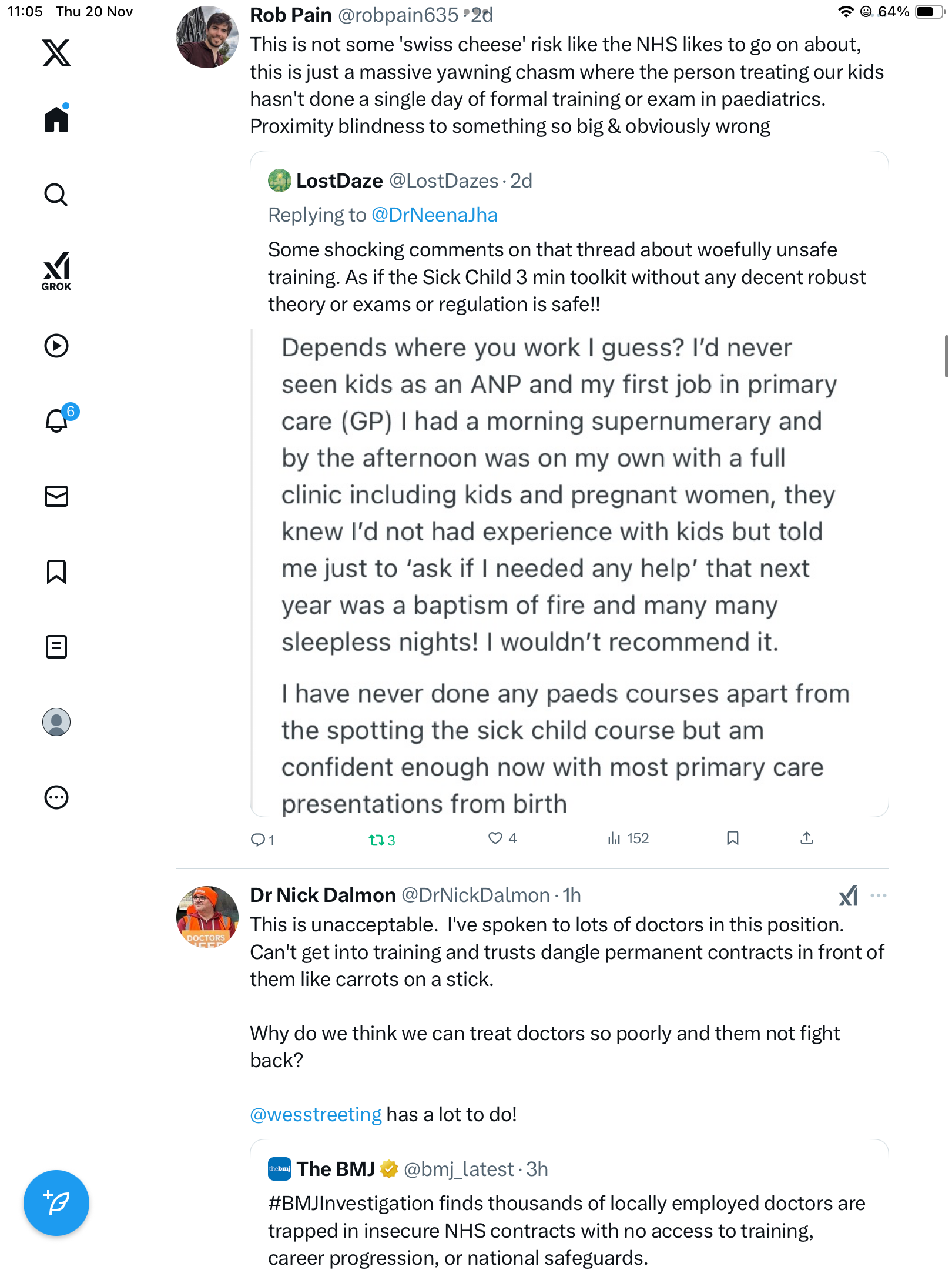Click the page scrollbar thumb
Image resolution: width=952 pixels, height=1270 pixels.
(x=946, y=356)
